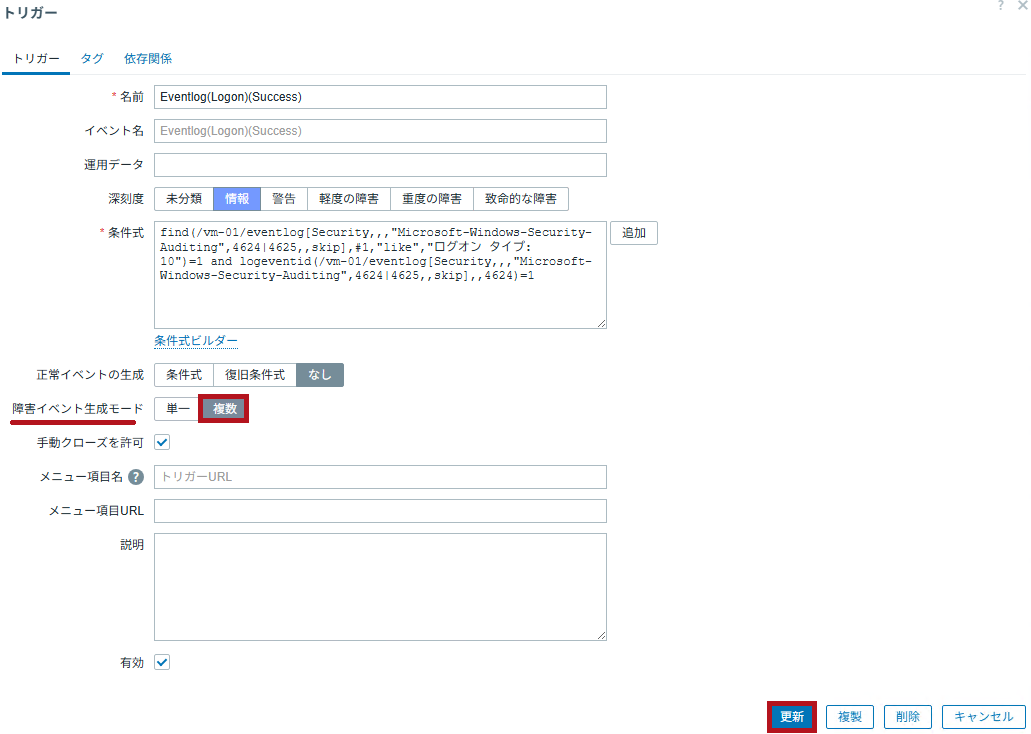Click inside the 説明 text area
The width and height of the screenshot is (1031, 734).
tap(380, 586)
